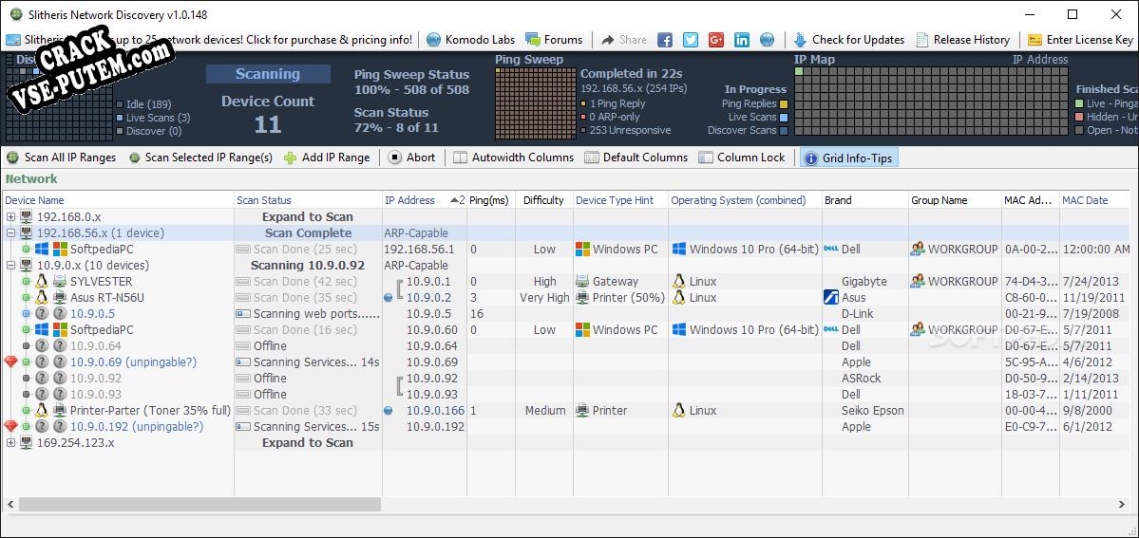The height and width of the screenshot is (538, 1139).
Task: Click the purchase & pricing info banner
Action: point(211,40)
